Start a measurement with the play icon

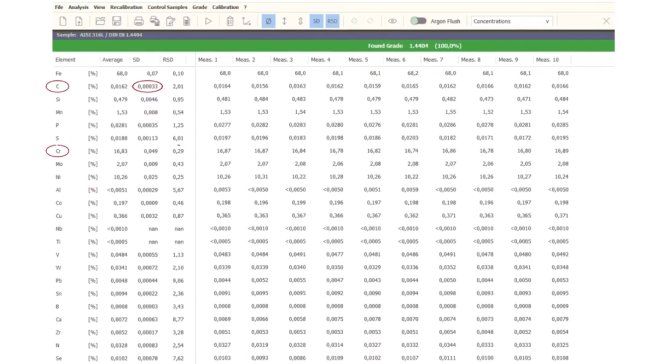pyautogui.click(x=208, y=21)
